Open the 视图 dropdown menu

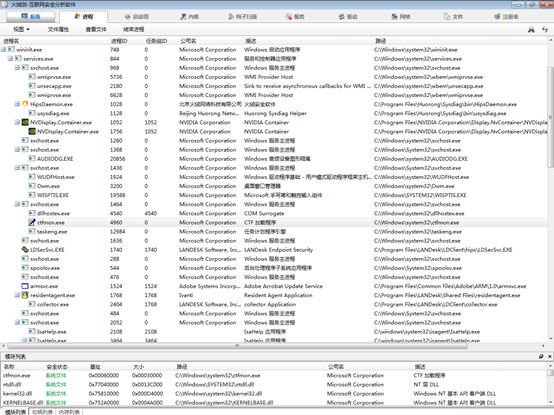[21, 29]
